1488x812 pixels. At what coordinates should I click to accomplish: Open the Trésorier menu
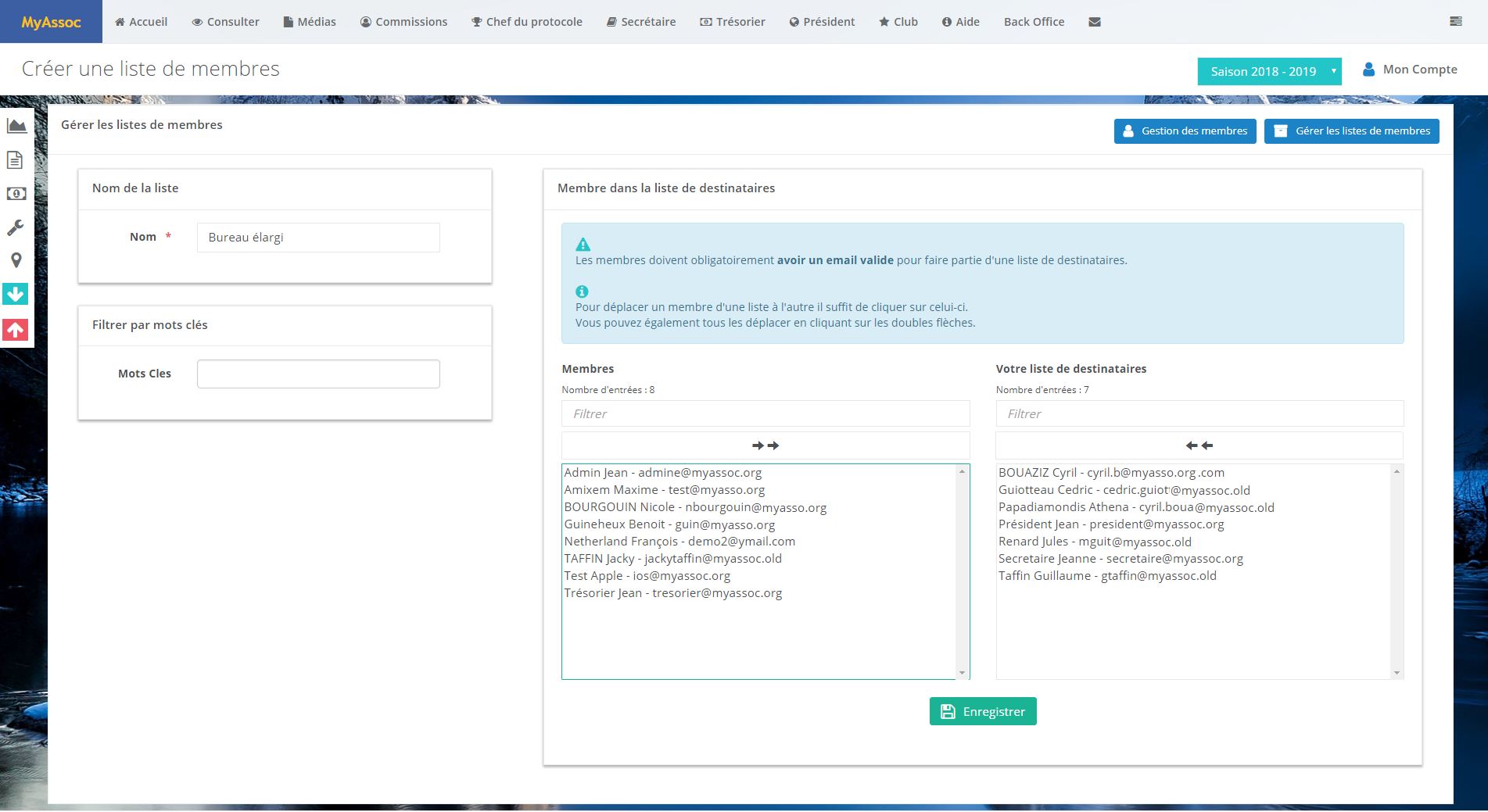pyautogui.click(x=733, y=22)
